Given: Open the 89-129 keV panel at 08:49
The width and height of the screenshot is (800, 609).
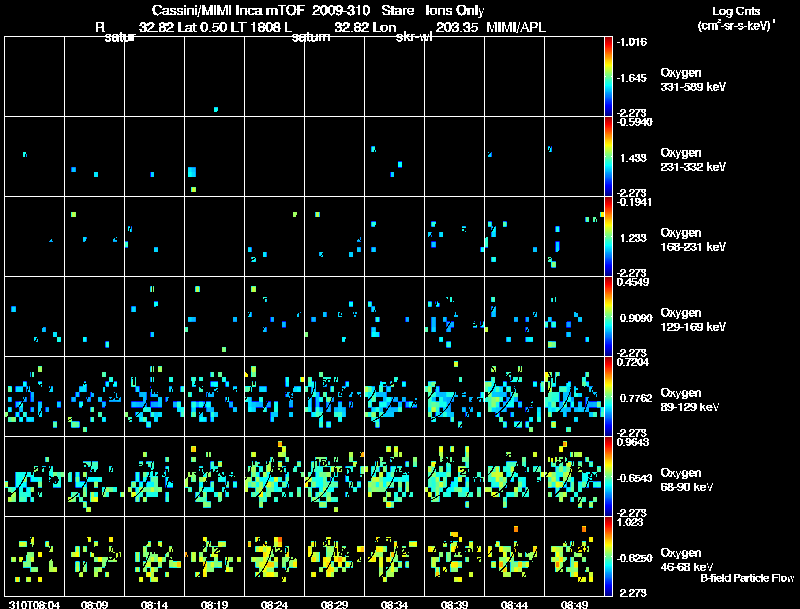Looking at the screenshot, I should (574, 396).
